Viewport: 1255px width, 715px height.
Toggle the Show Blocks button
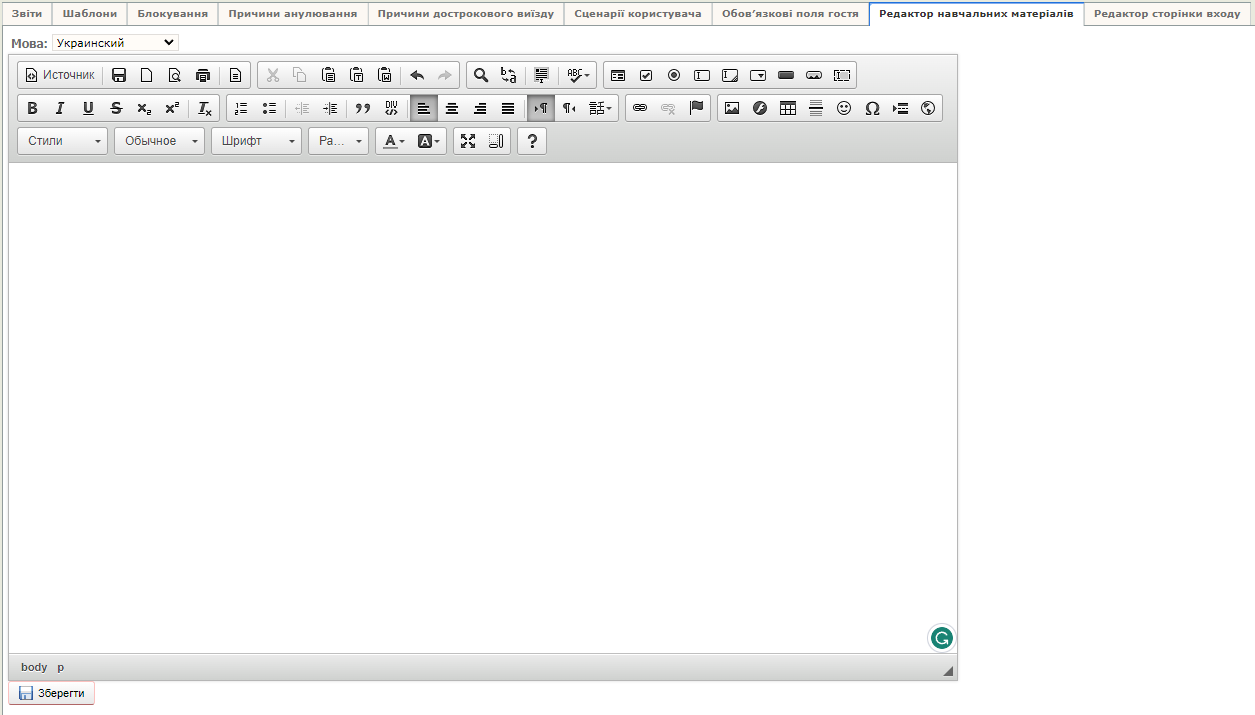click(x=496, y=141)
